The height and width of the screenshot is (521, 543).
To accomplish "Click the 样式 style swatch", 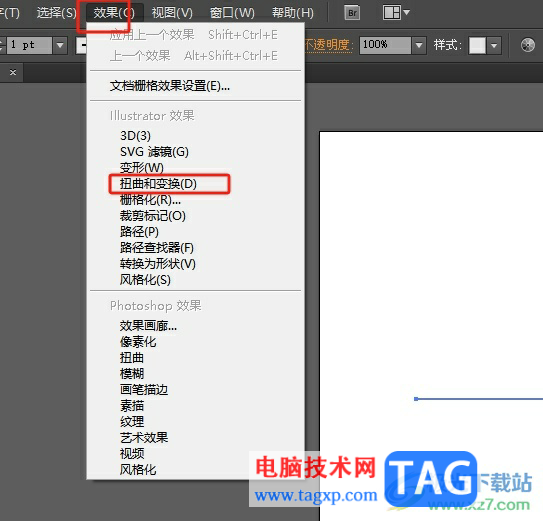I will [477, 45].
